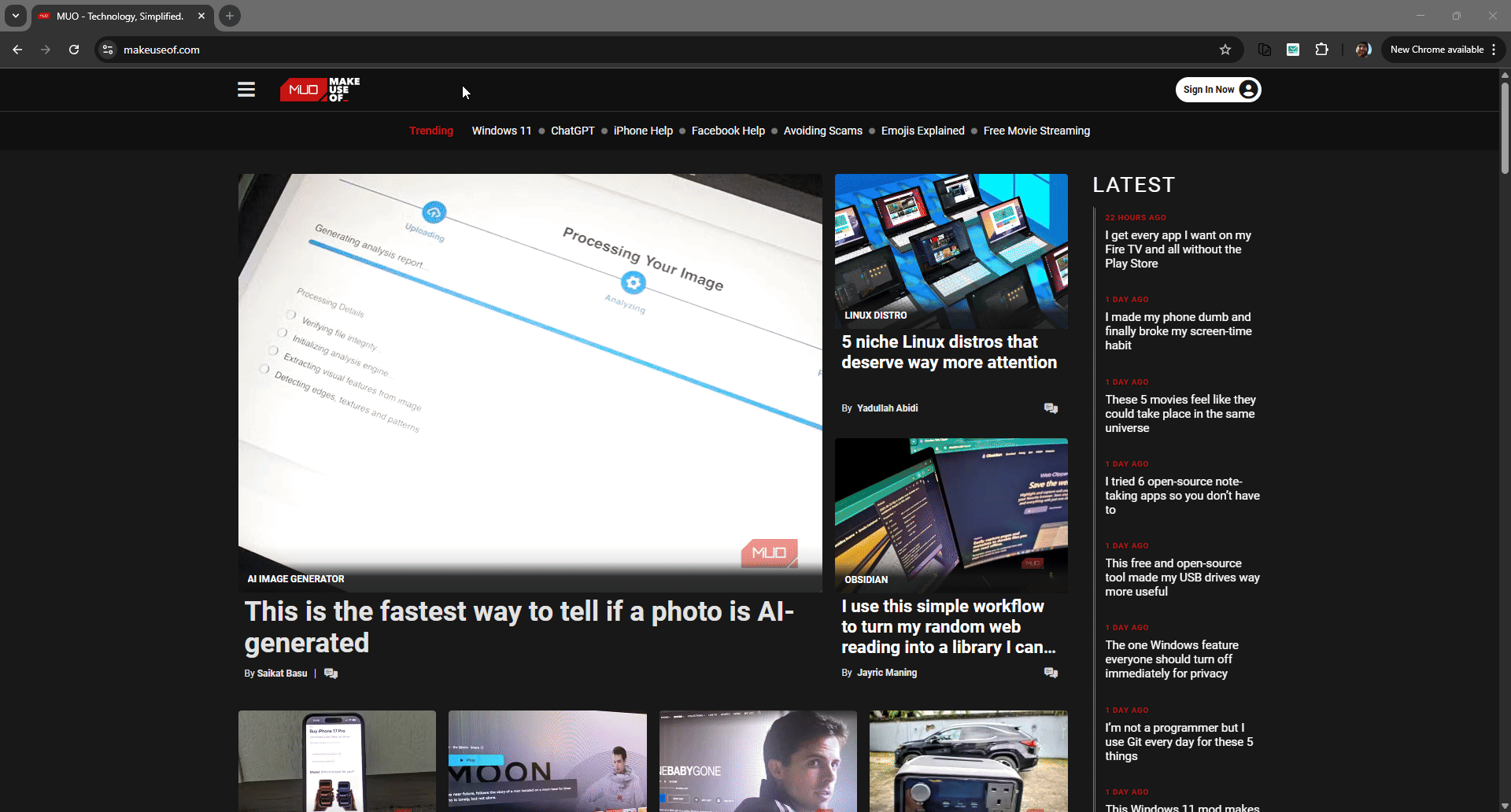Open the iPhone 17 Pro phone thumbnail
The height and width of the screenshot is (812, 1511).
tap(337, 761)
